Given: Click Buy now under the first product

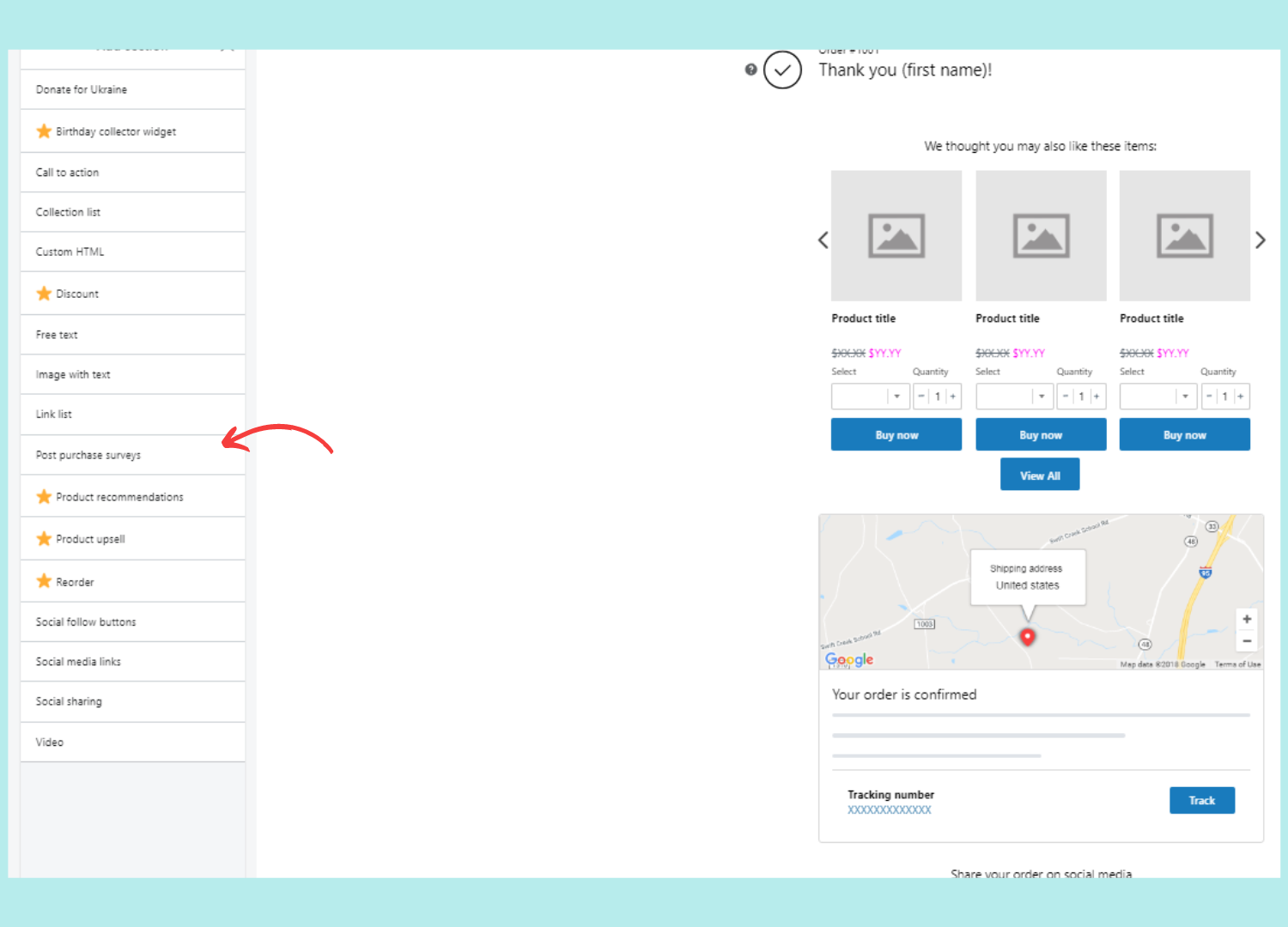Looking at the screenshot, I should [x=896, y=434].
